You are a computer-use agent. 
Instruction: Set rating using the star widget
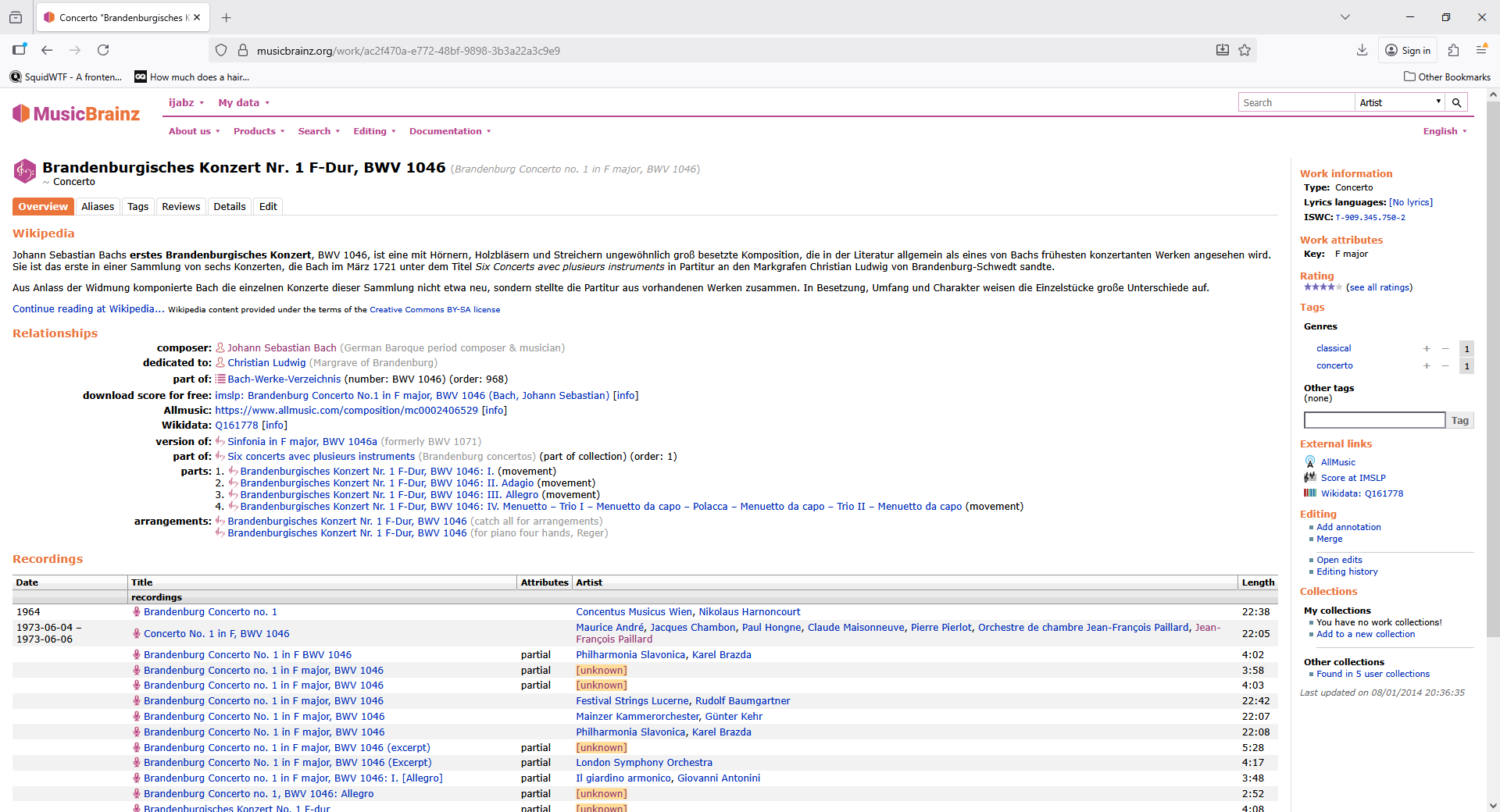[1321, 287]
